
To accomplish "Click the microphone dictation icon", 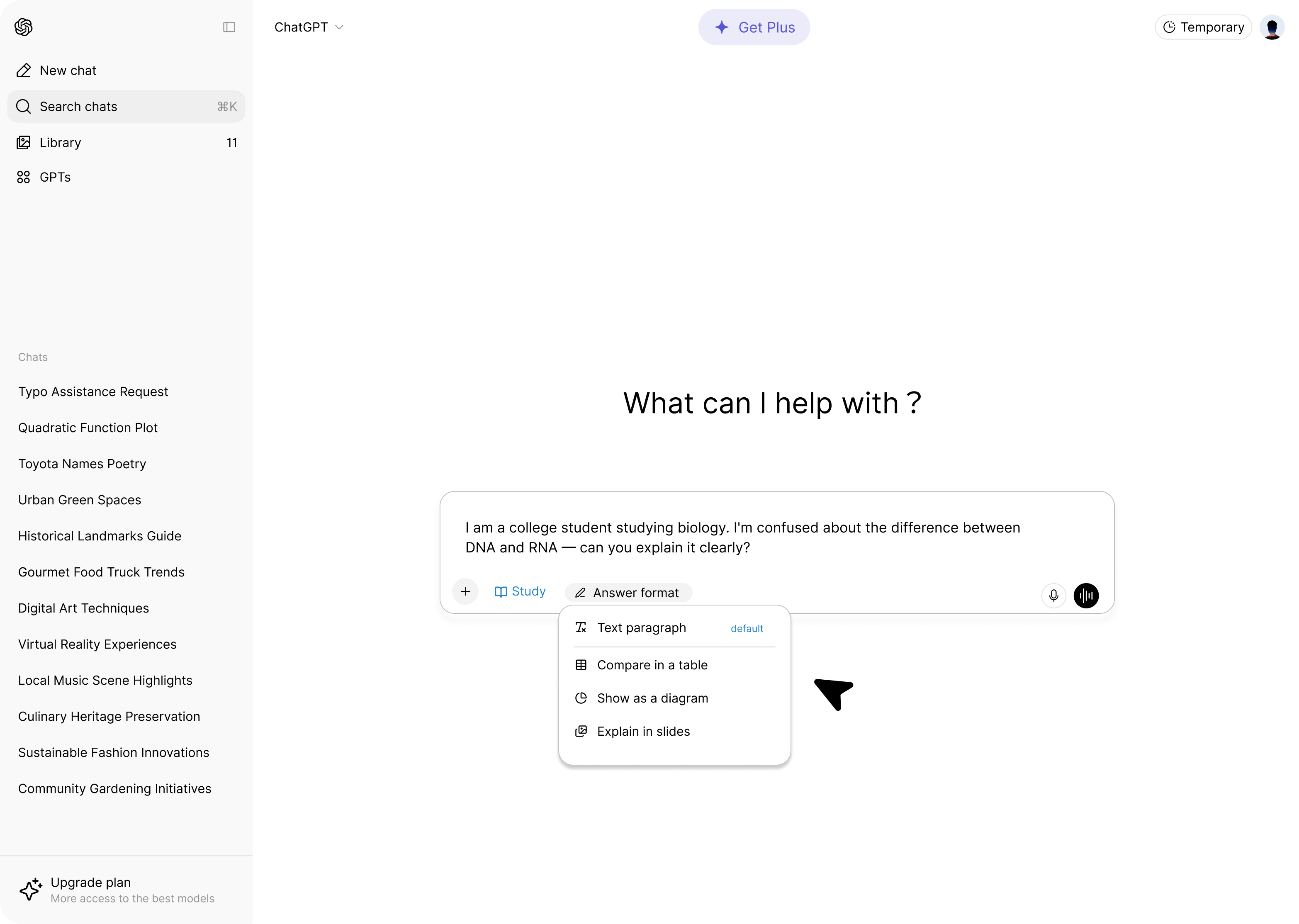I will coord(1054,596).
